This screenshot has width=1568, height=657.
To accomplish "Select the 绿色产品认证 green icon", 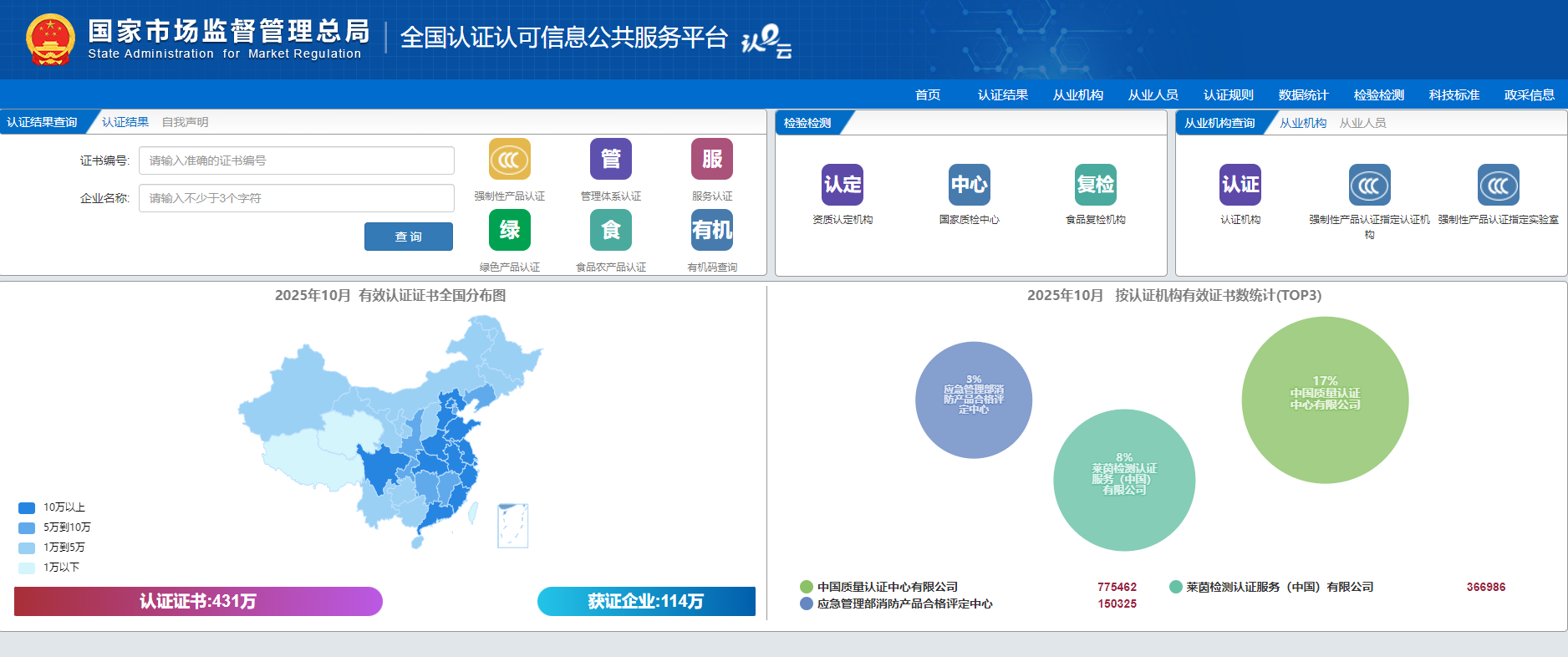I will [x=509, y=230].
